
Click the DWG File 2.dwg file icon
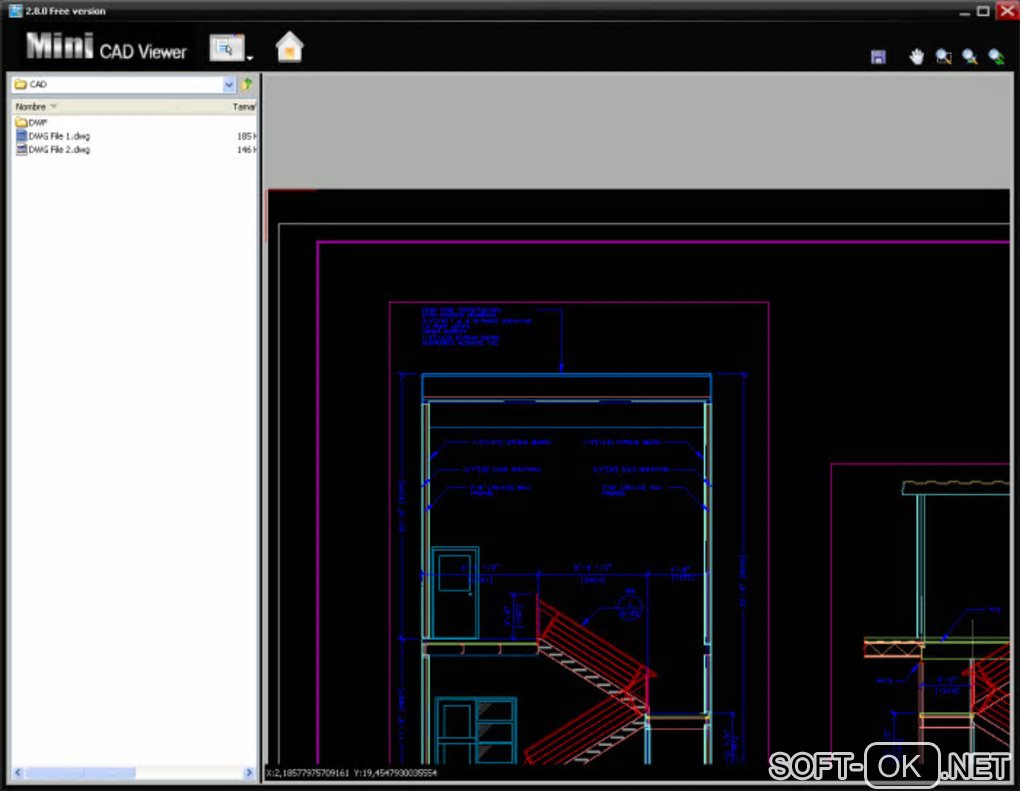click(21, 150)
